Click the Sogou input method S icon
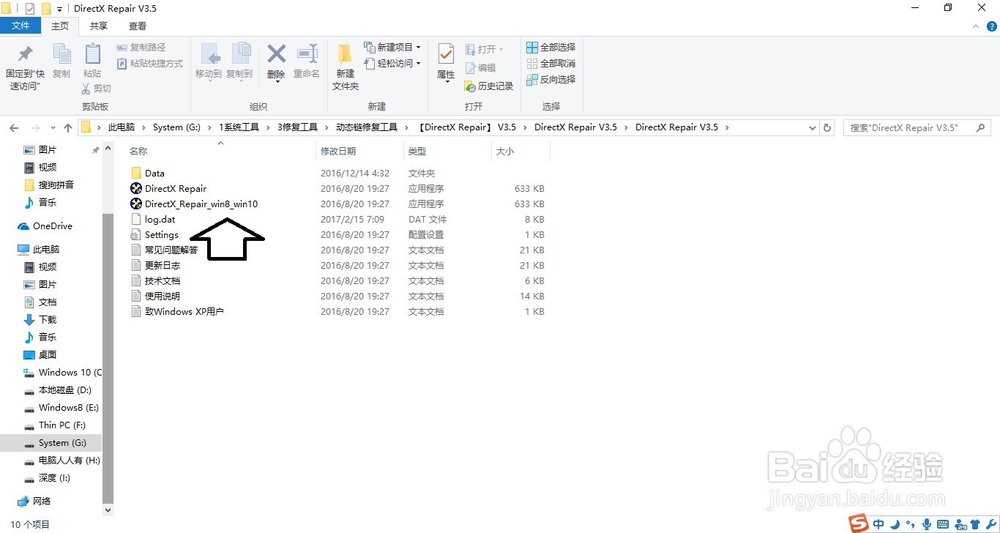 pyautogui.click(x=860, y=524)
